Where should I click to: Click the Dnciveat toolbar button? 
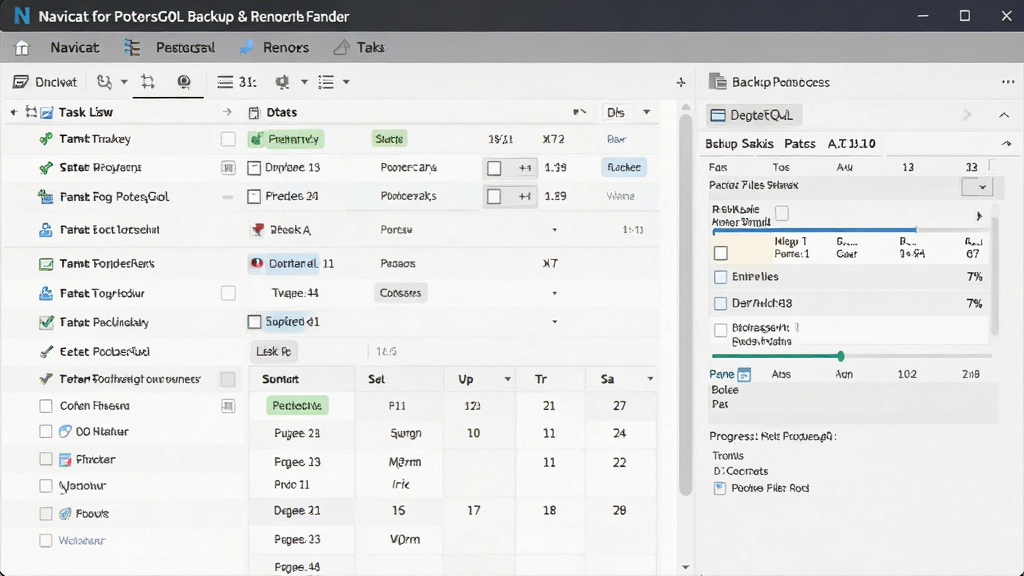pos(45,82)
